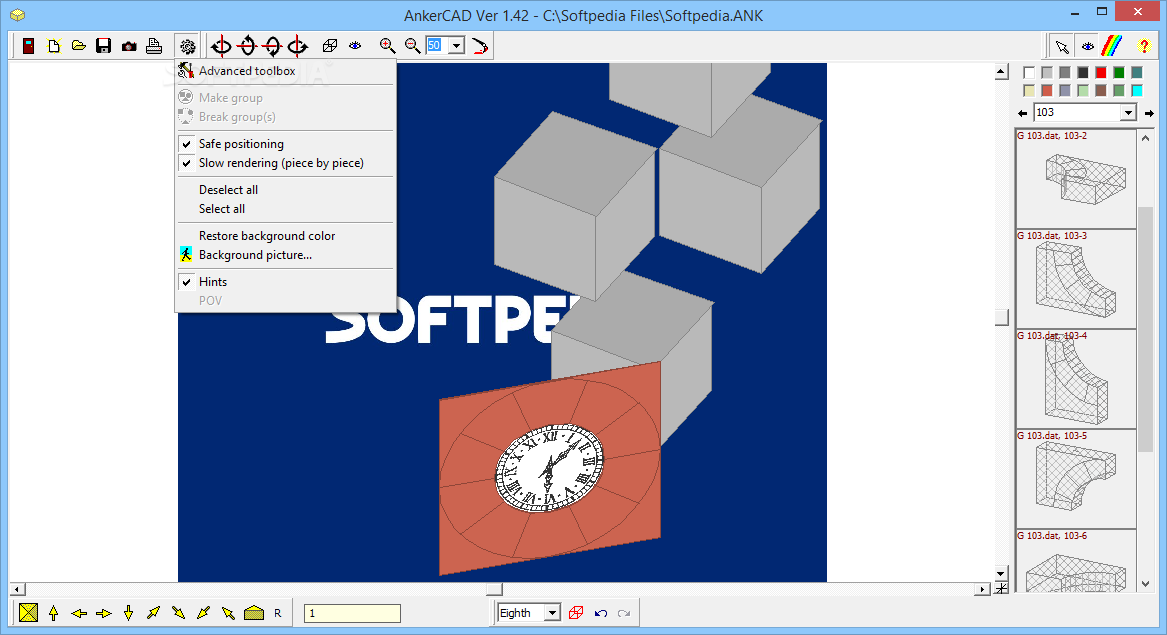Choose Deselect all from menu
Viewport: 1167px width, 635px height.
point(285,190)
